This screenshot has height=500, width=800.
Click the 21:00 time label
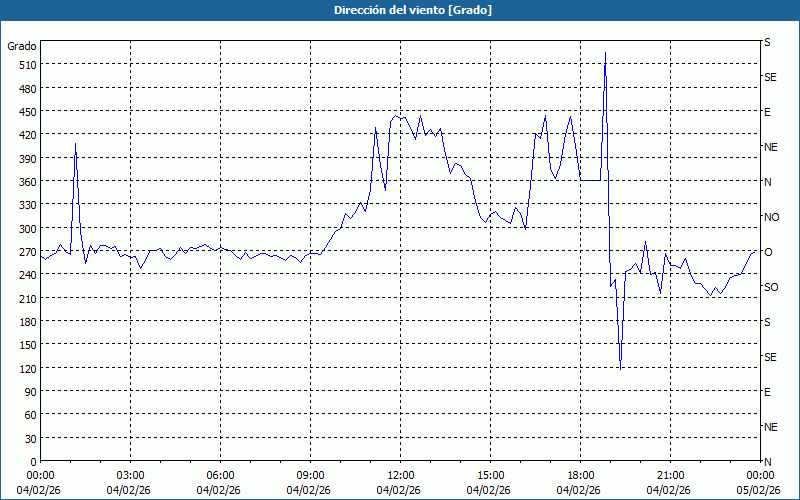coord(670,475)
